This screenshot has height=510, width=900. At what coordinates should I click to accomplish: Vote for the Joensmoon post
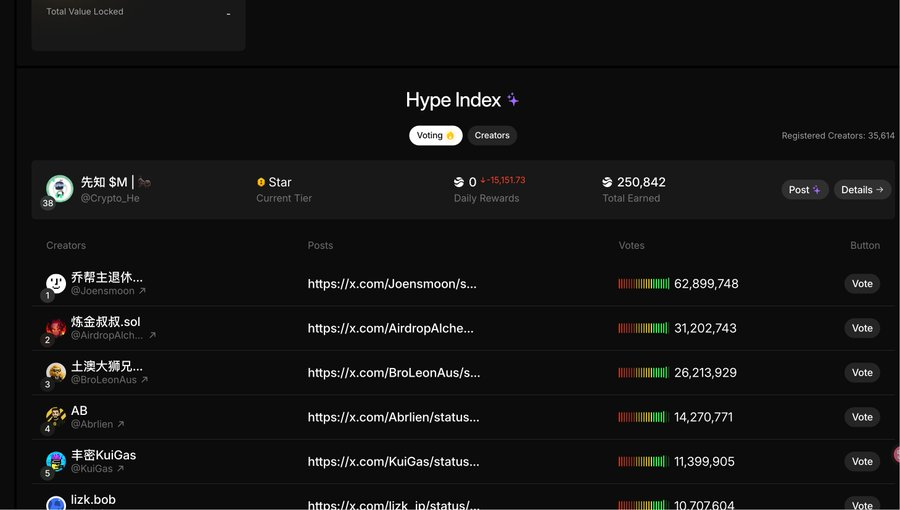pyautogui.click(x=862, y=283)
